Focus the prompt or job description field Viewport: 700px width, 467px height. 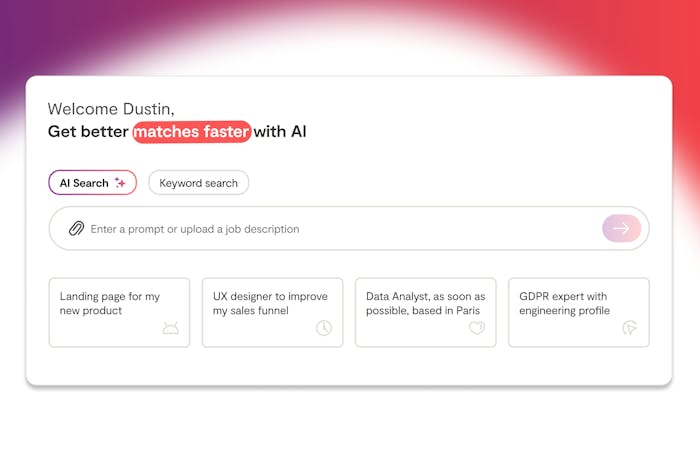click(340, 229)
